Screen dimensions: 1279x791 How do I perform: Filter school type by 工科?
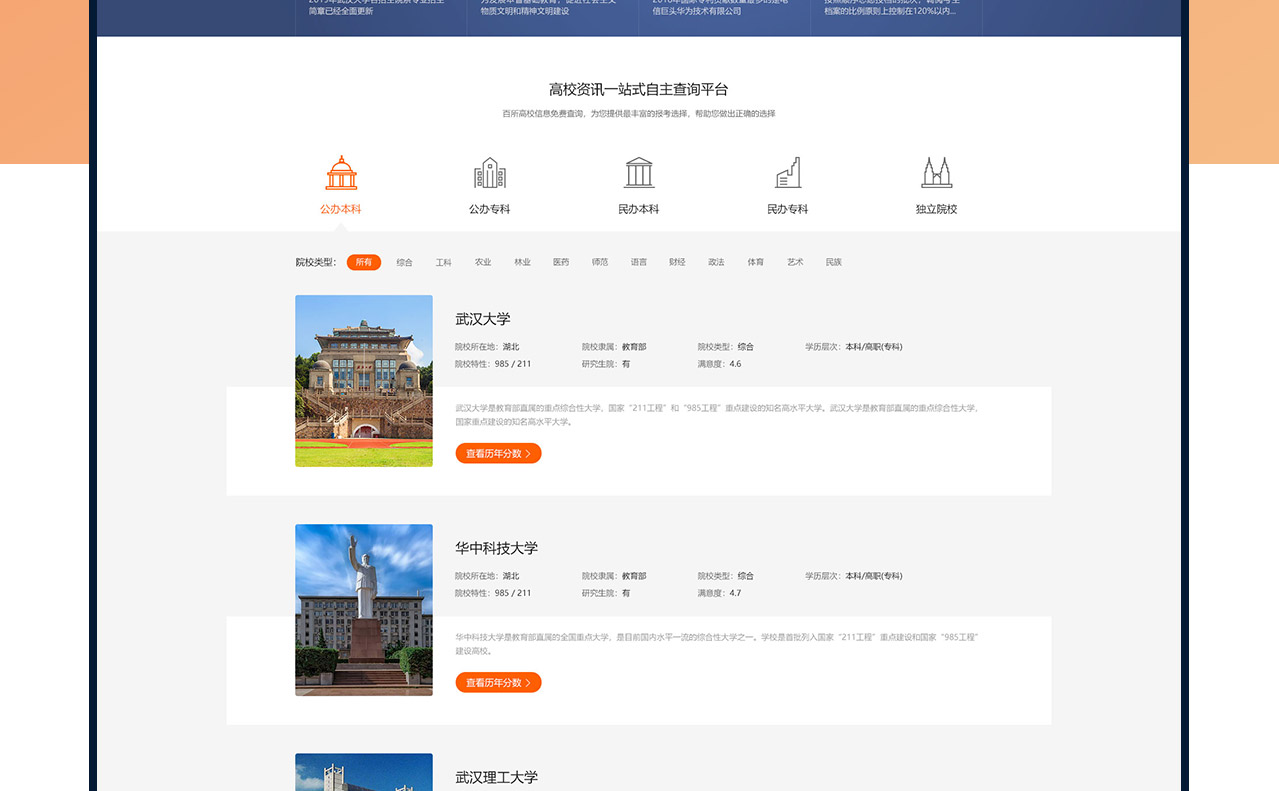click(x=444, y=262)
